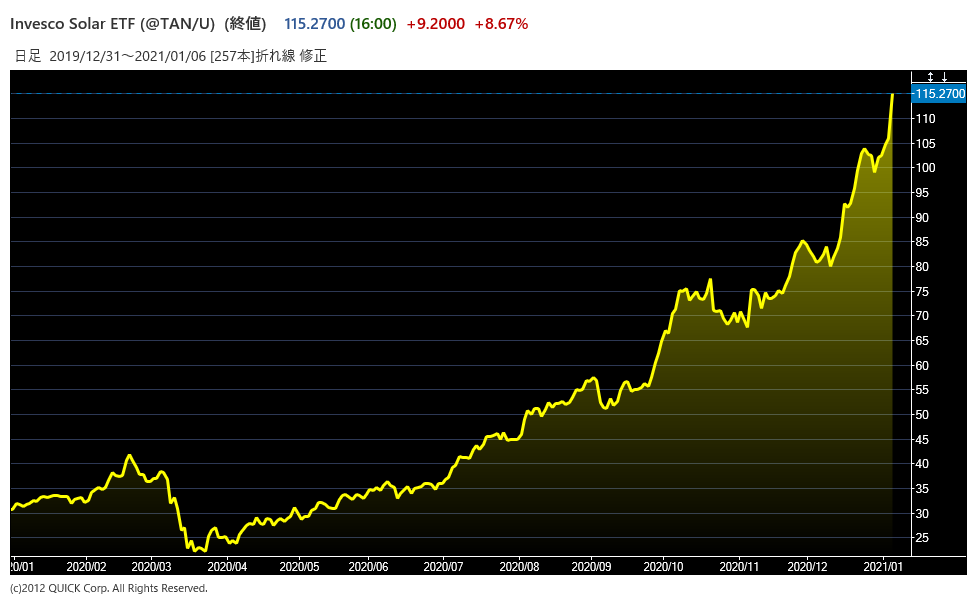Click the chart line's peak at far right
Image resolution: width=977 pixels, height=601 pixels.
click(892, 95)
